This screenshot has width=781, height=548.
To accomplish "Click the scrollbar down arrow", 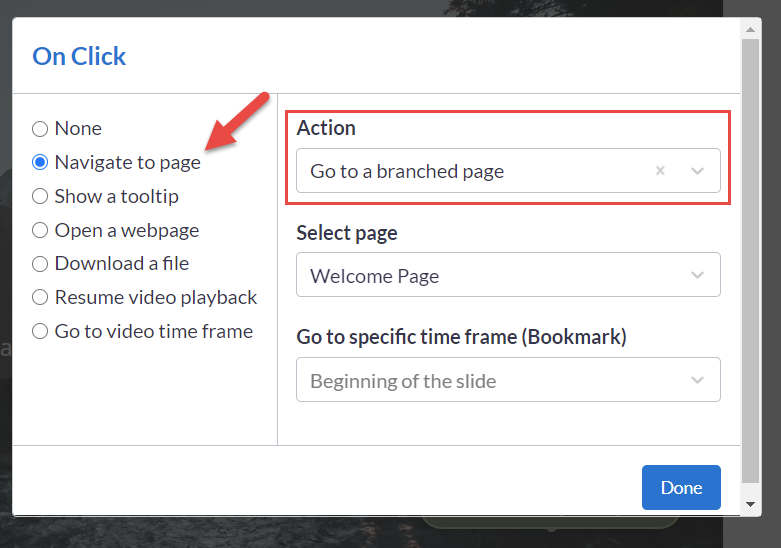I will (x=750, y=504).
